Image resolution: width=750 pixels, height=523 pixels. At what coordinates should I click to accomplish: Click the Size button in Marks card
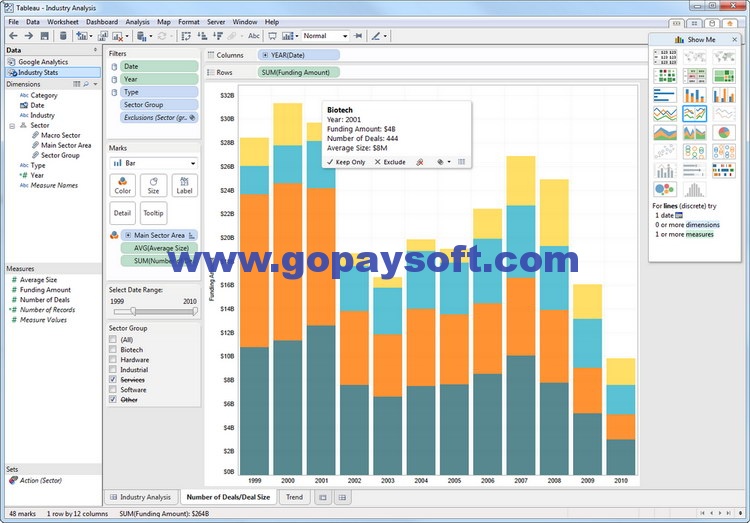pyautogui.click(x=154, y=185)
